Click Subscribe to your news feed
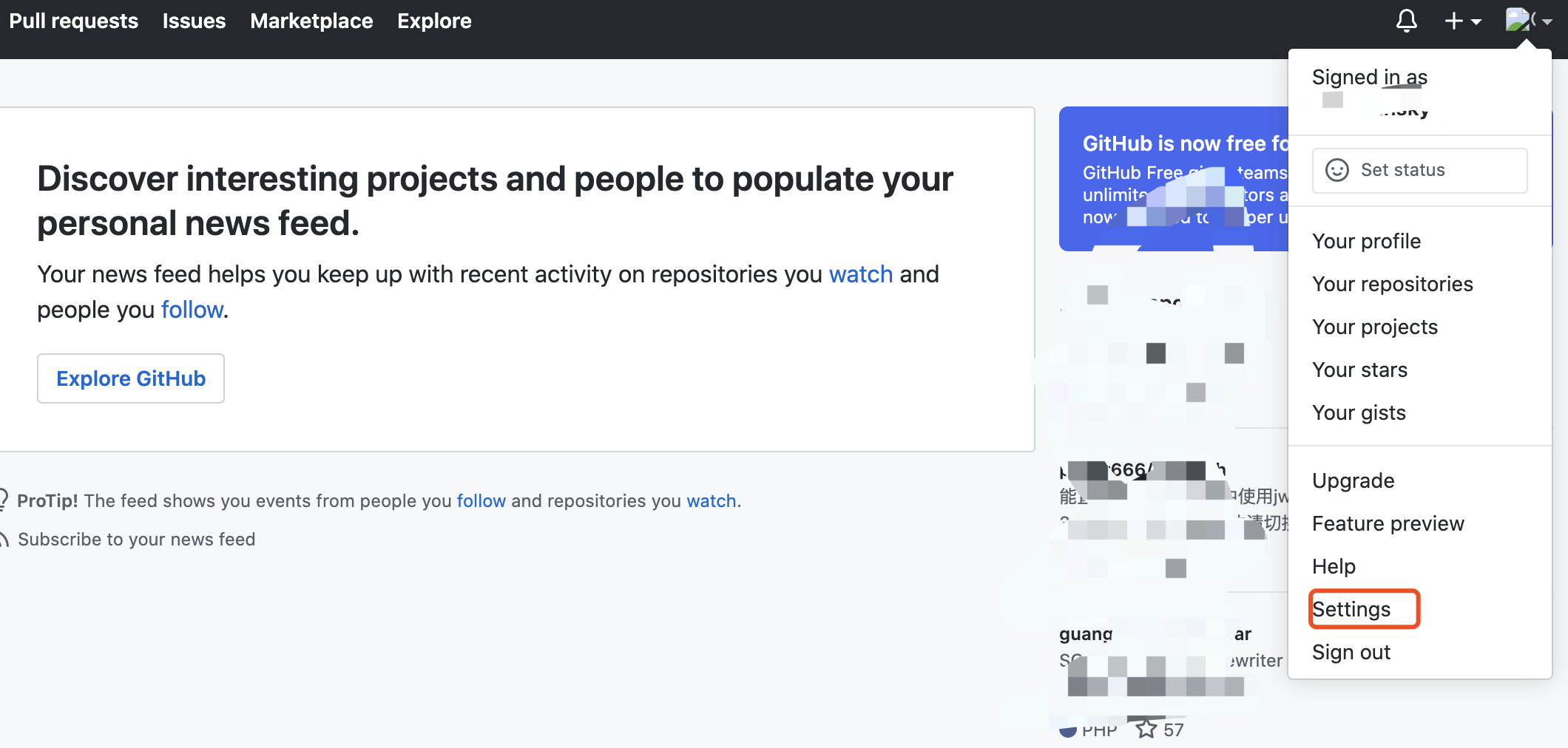This screenshot has width=1568, height=748. tap(136, 540)
